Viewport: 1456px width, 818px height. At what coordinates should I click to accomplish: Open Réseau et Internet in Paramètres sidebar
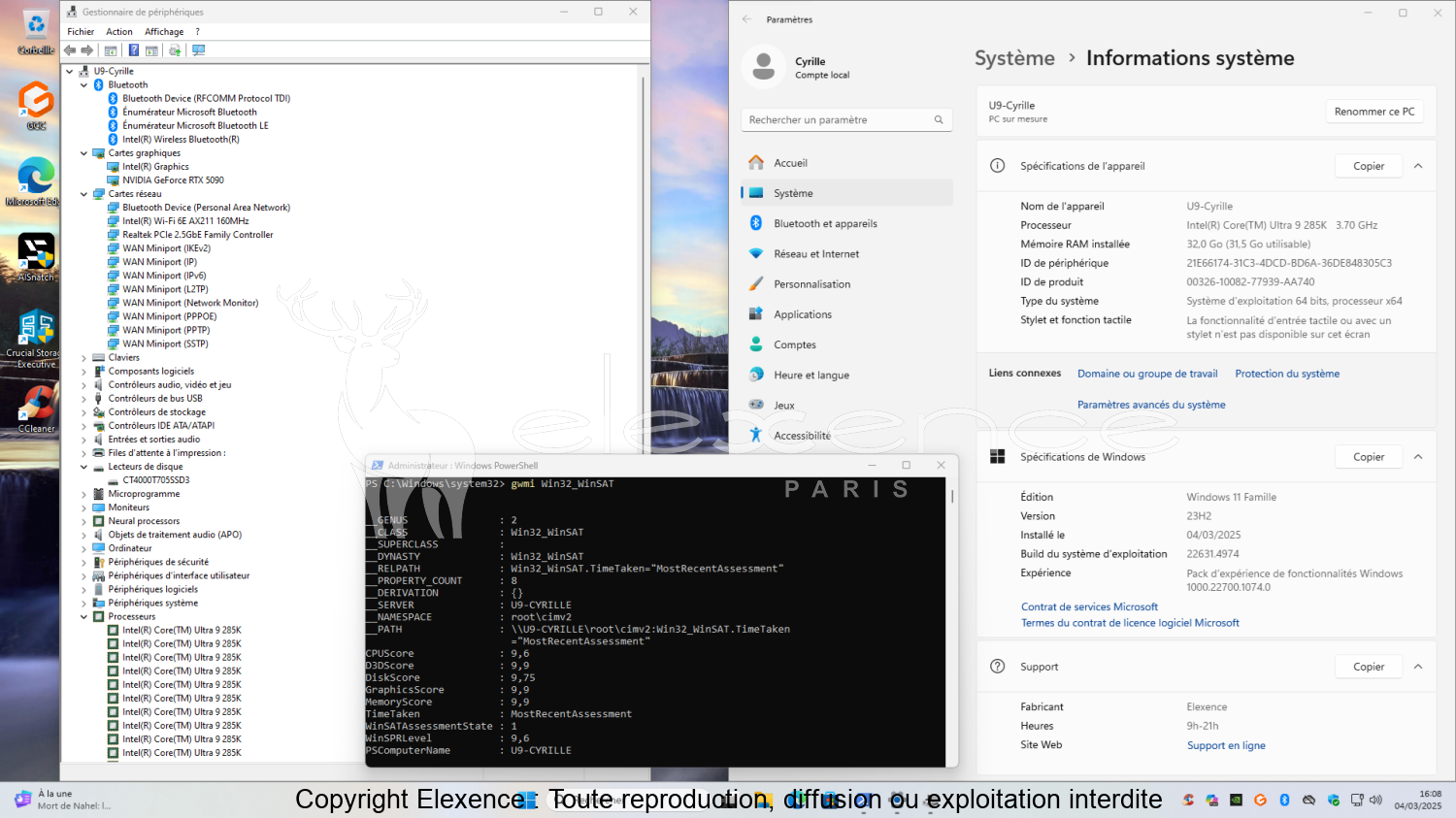(x=846, y=254)
